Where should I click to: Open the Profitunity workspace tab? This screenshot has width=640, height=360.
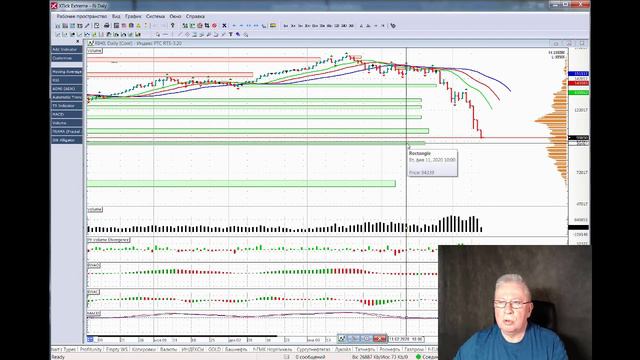91,350
